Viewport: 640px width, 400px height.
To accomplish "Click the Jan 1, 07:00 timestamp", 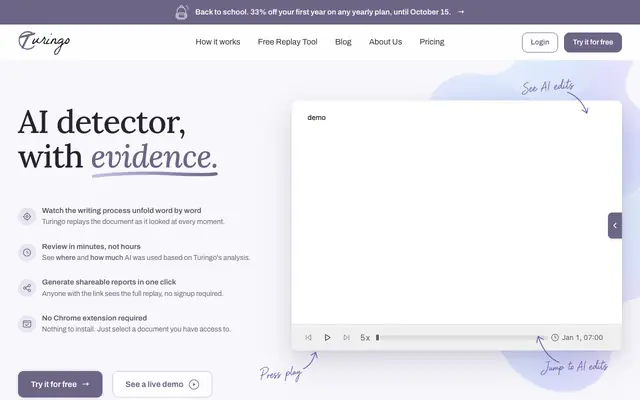I will point(582,338).
